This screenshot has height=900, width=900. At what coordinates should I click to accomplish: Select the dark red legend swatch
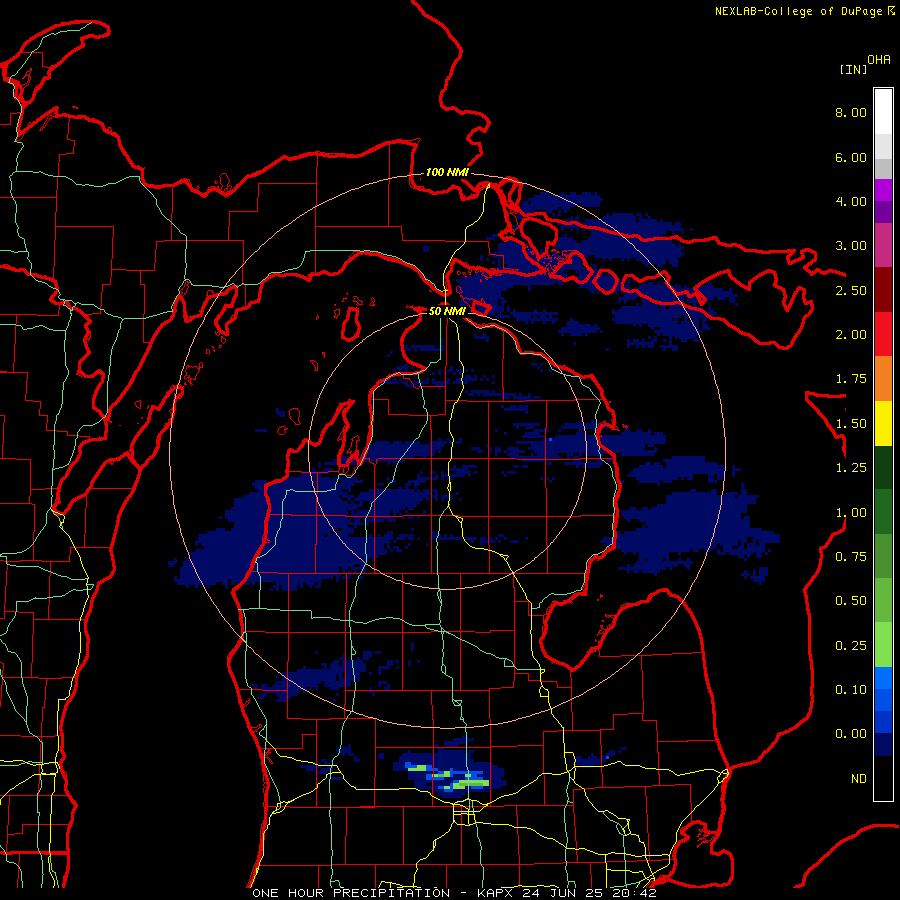pos(883,290)
